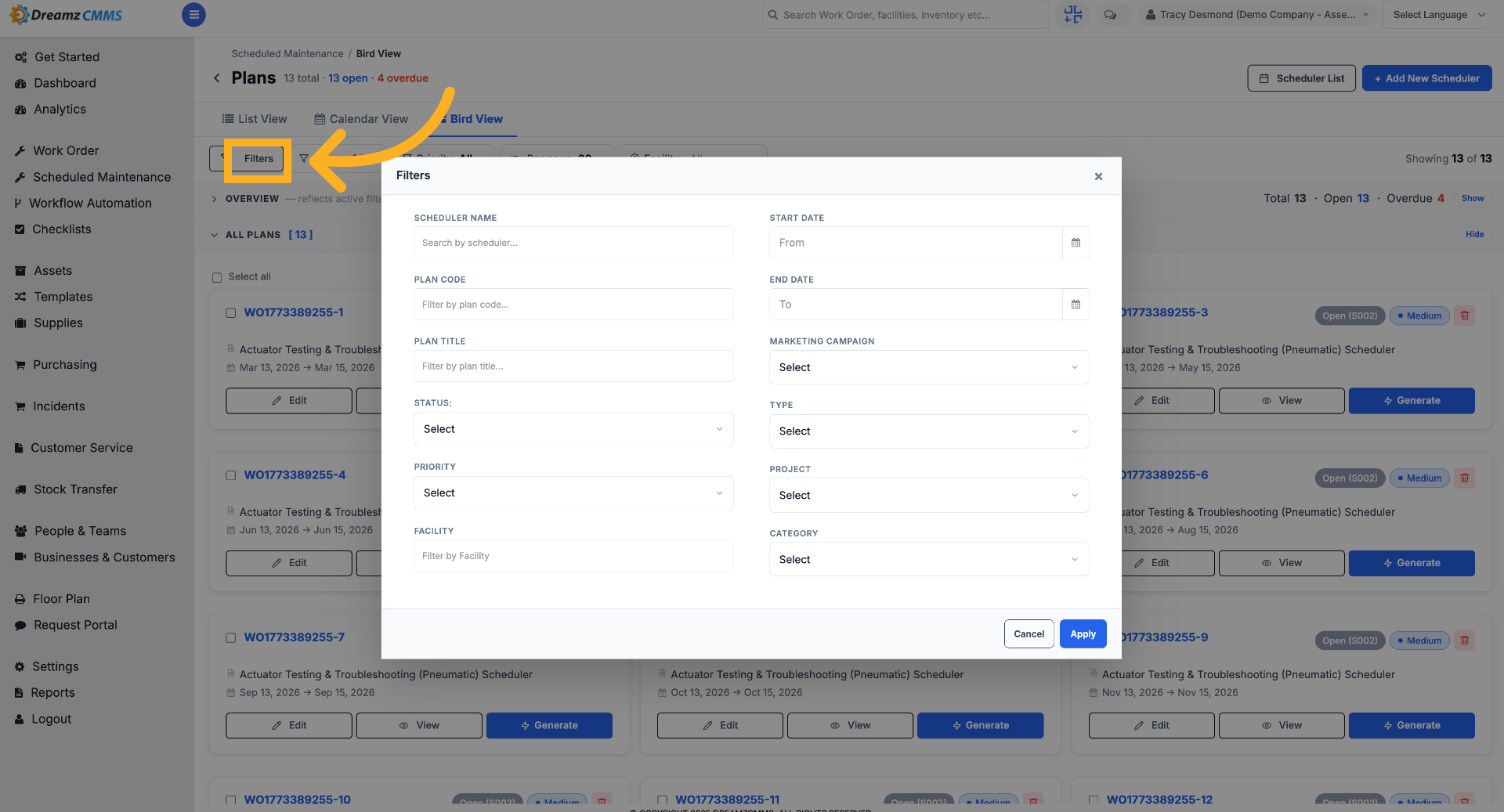Click the search magnifier icon

(773, 15)
